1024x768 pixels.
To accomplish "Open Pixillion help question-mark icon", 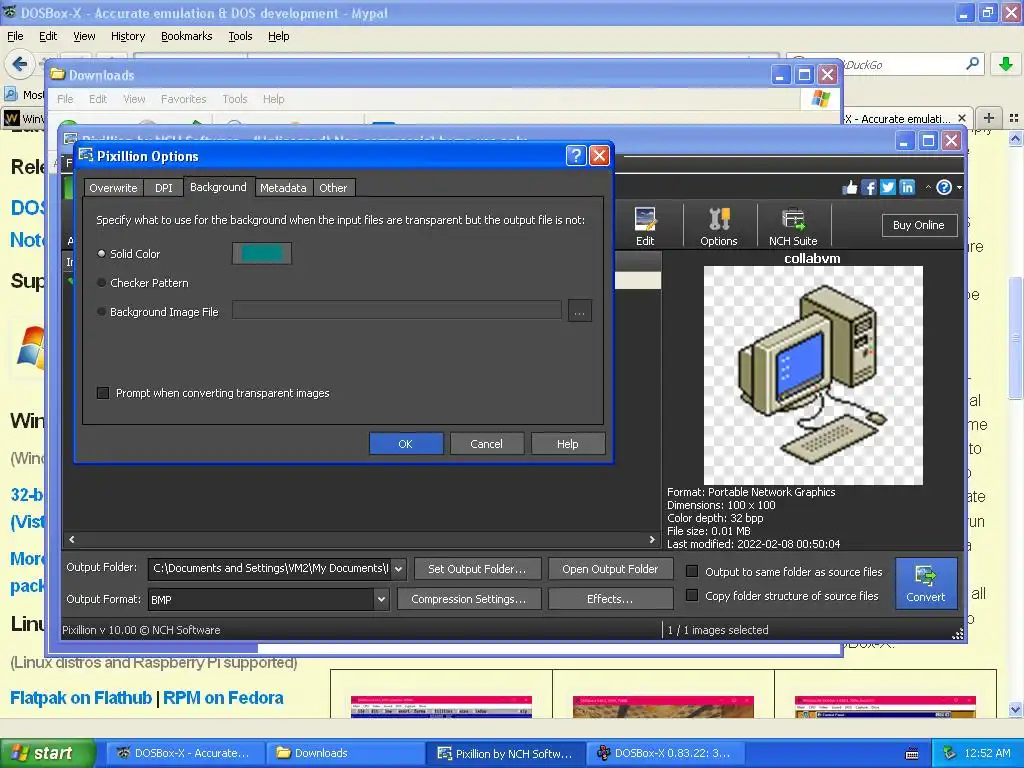I will tap(944, 188).
